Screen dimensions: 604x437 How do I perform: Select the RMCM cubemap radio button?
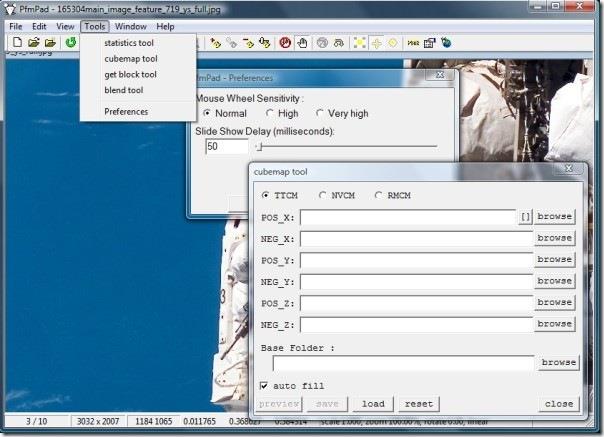coord(379,194)
